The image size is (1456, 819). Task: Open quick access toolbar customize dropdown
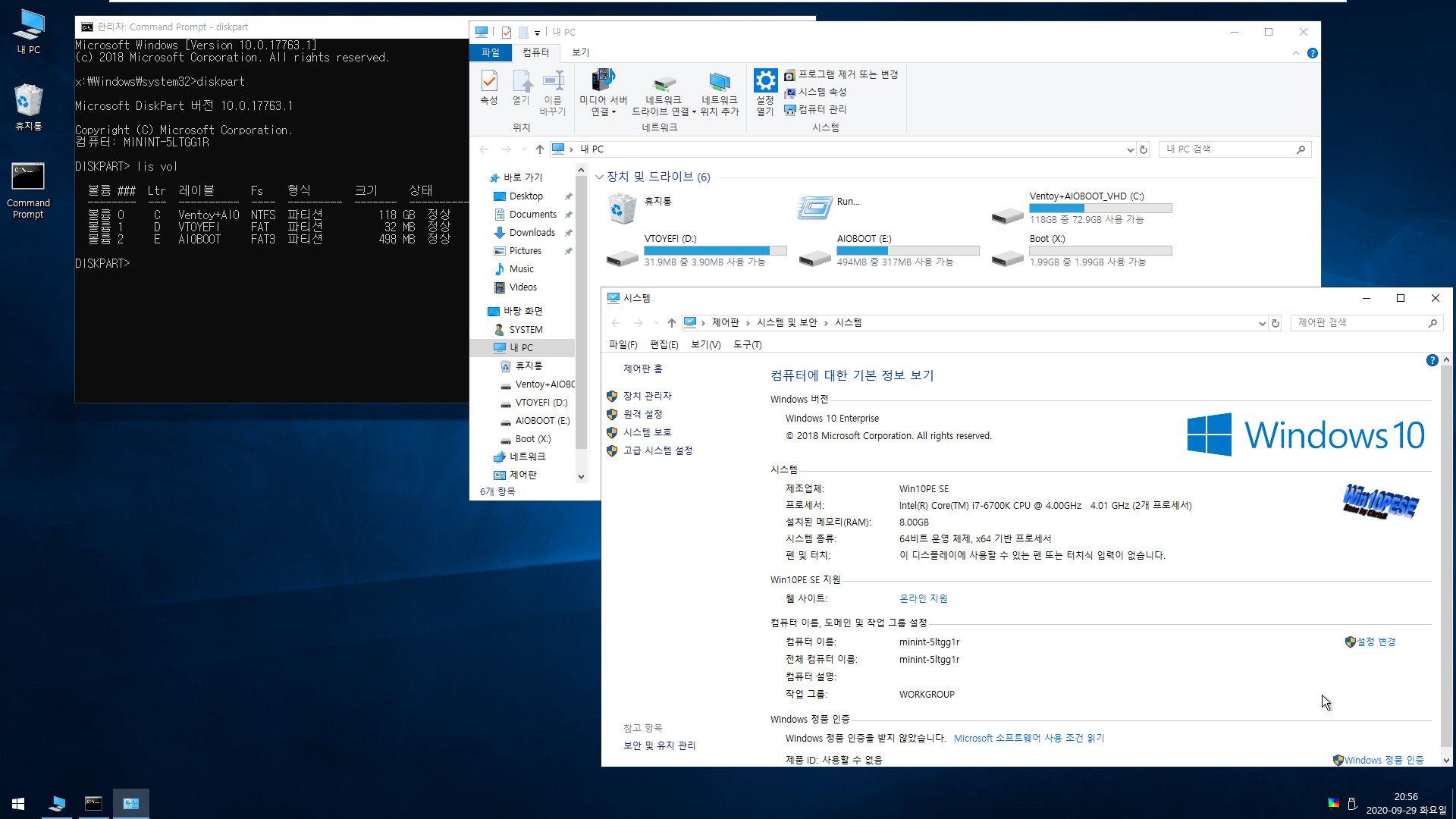(x=537, y=33)
